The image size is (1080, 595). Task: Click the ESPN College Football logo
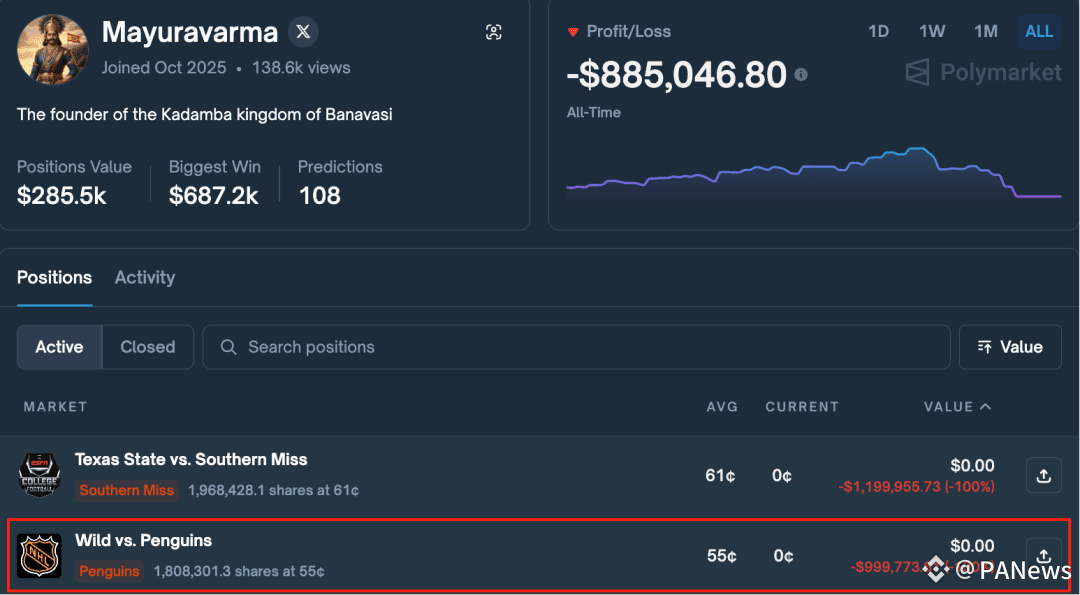coord(39,475)
